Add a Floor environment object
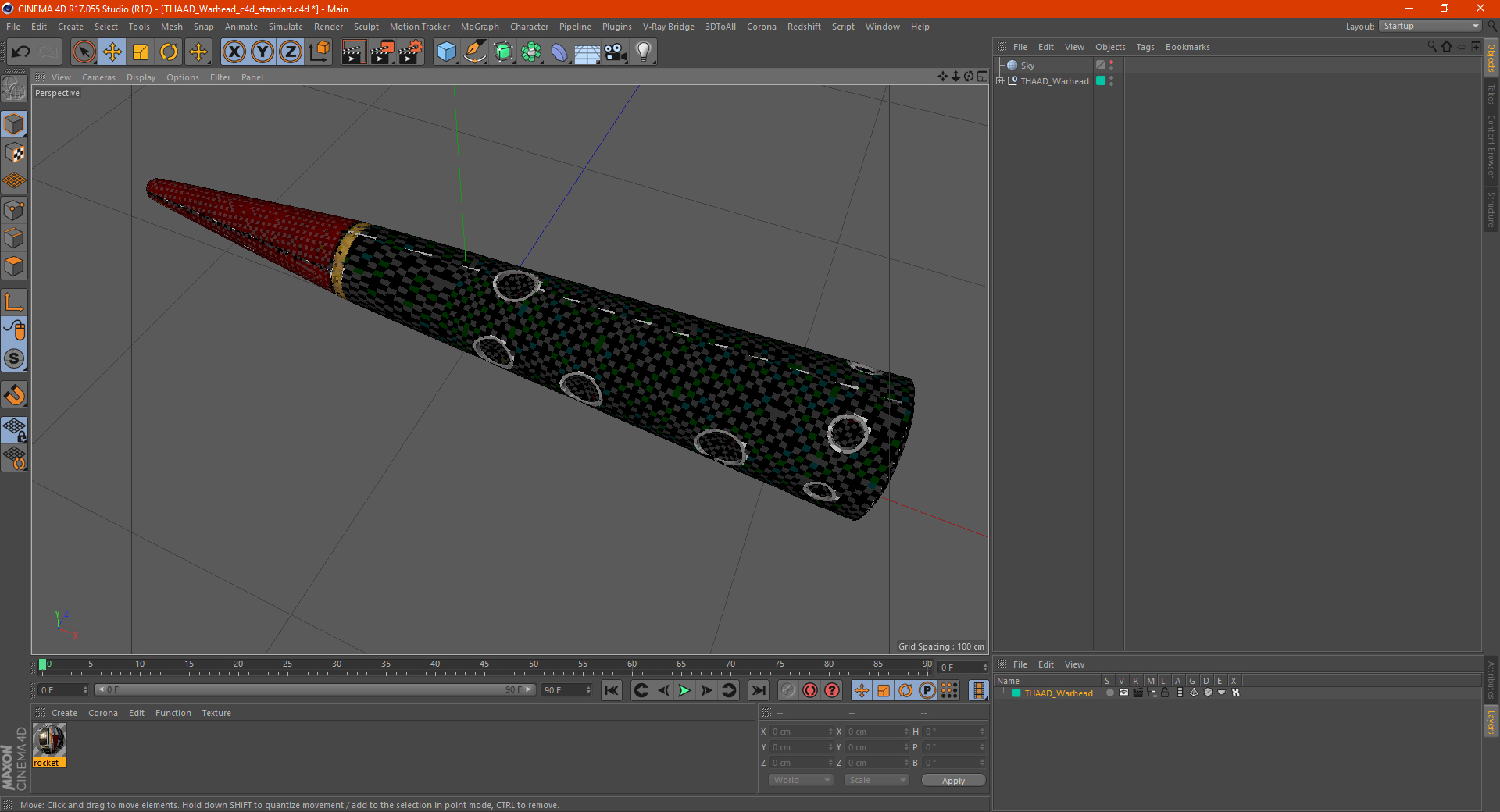 587,52
